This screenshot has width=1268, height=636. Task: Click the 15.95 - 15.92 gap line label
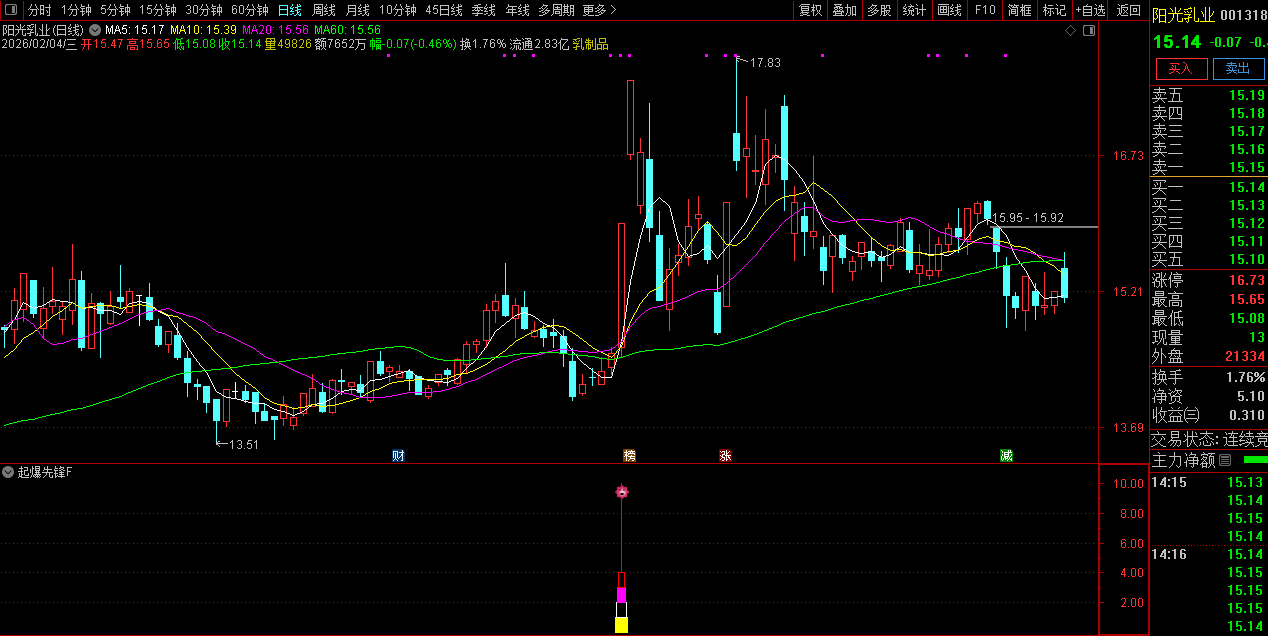tap(1028, 217)
